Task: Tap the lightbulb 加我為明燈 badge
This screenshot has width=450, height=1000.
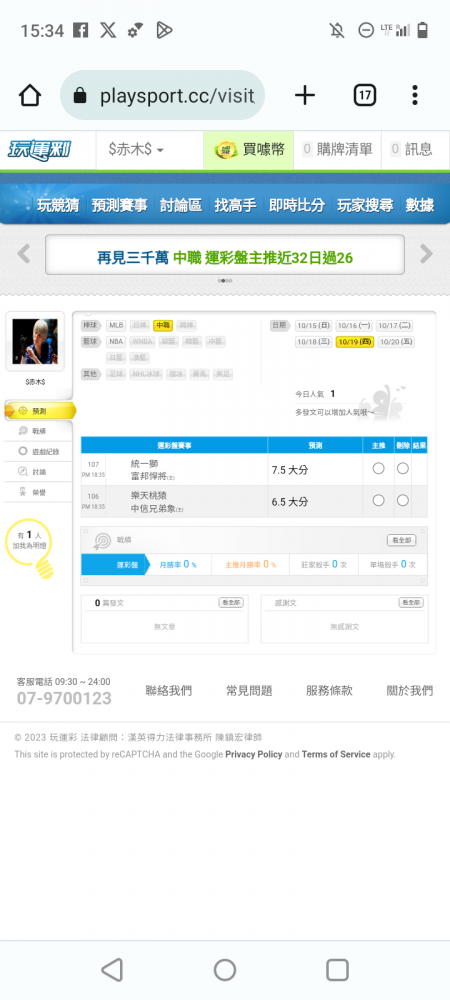Action: pos(31,548)
